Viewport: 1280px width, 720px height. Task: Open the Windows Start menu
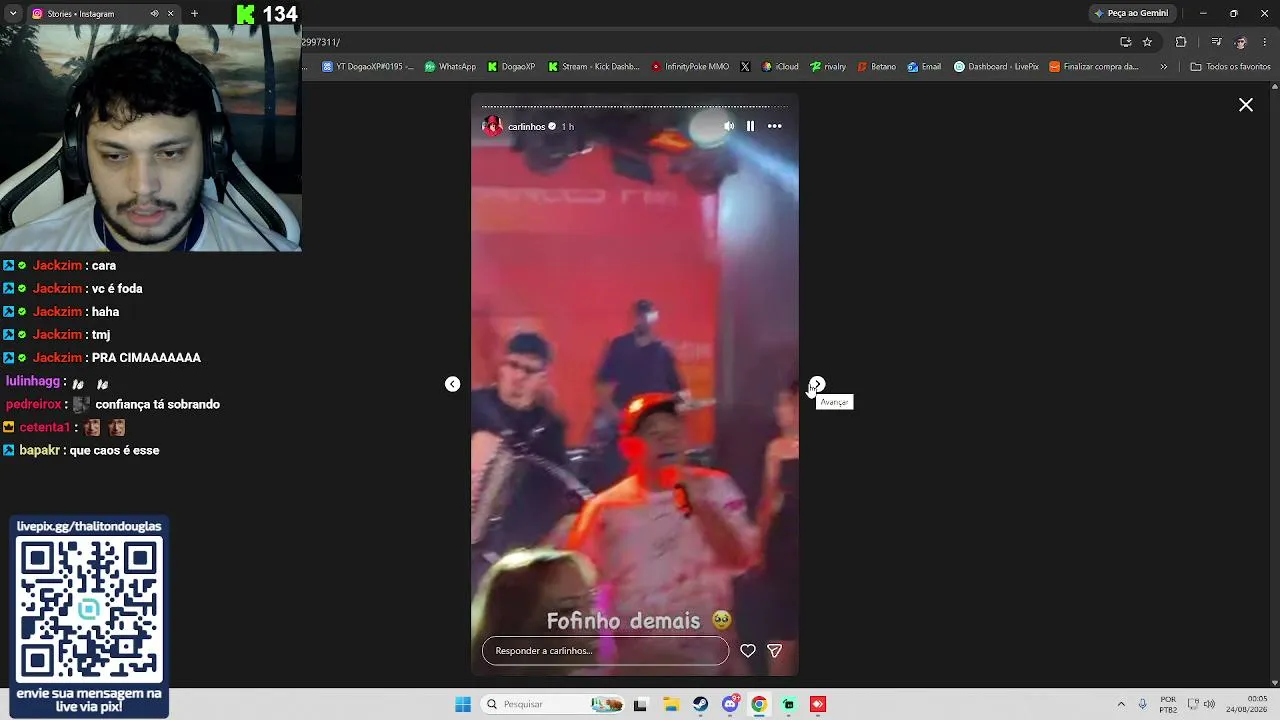[x=463, y=704]
